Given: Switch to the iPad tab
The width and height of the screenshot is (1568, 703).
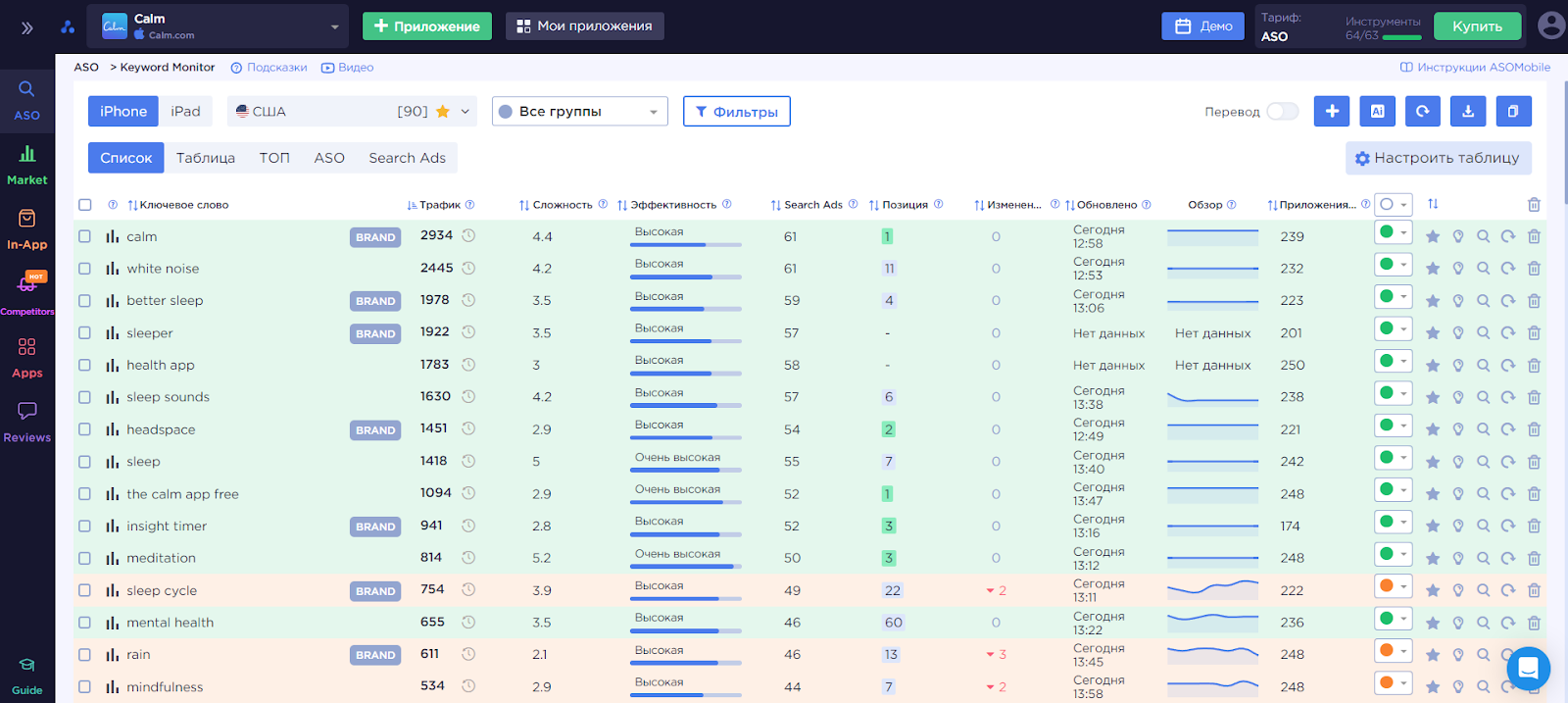Looking at the screenshot, I should click(185, 111).
